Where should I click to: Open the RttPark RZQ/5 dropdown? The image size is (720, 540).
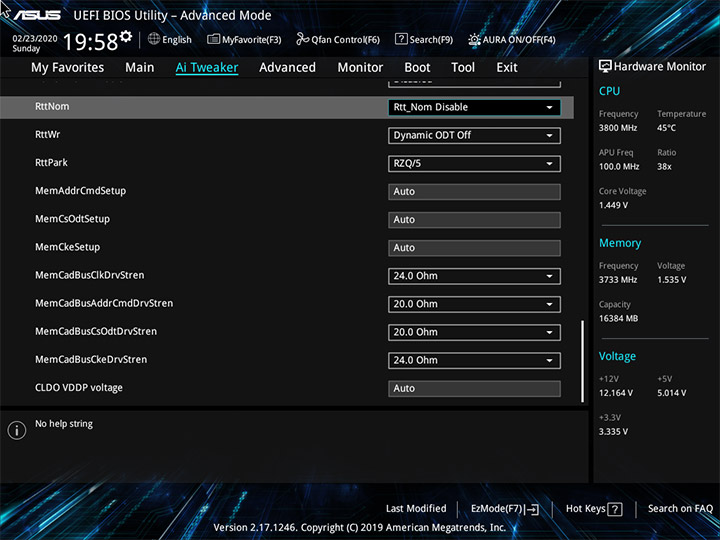coord(474,163)
